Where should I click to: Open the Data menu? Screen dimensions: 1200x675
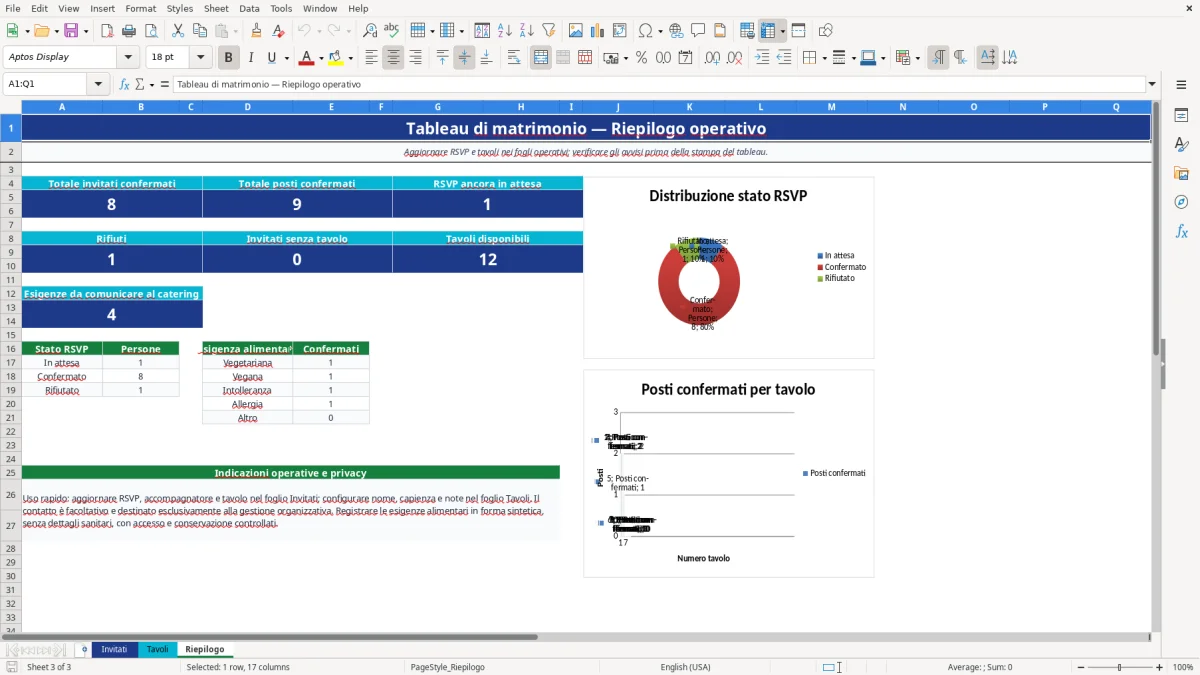(x=249, y=8)
